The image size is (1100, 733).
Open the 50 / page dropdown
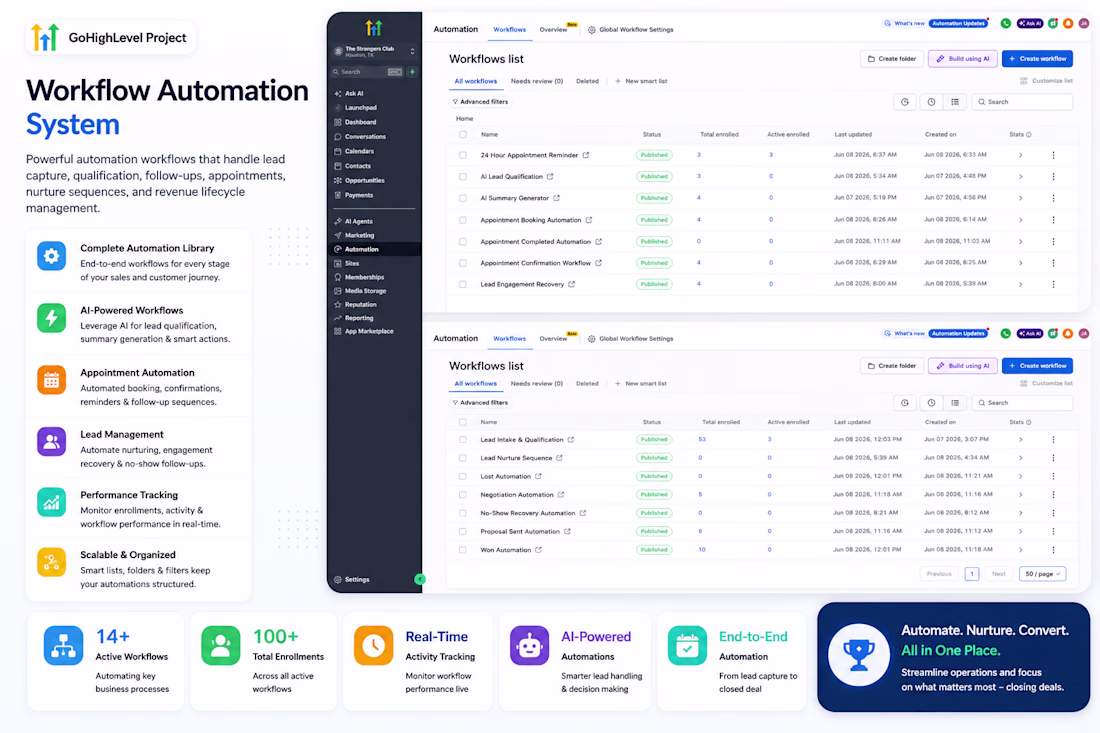tap(1042, 574)
